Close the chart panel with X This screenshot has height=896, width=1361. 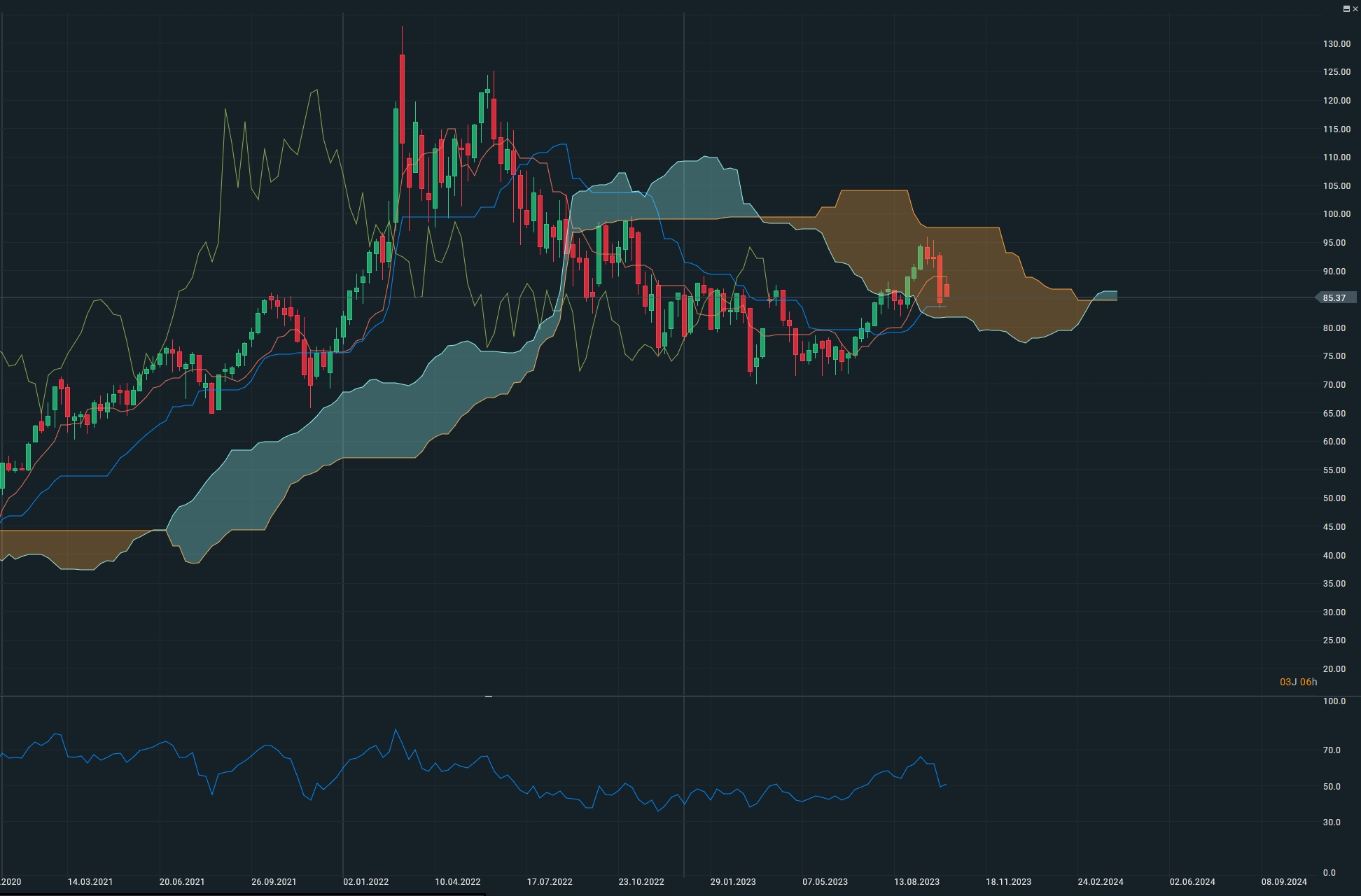1355,8
